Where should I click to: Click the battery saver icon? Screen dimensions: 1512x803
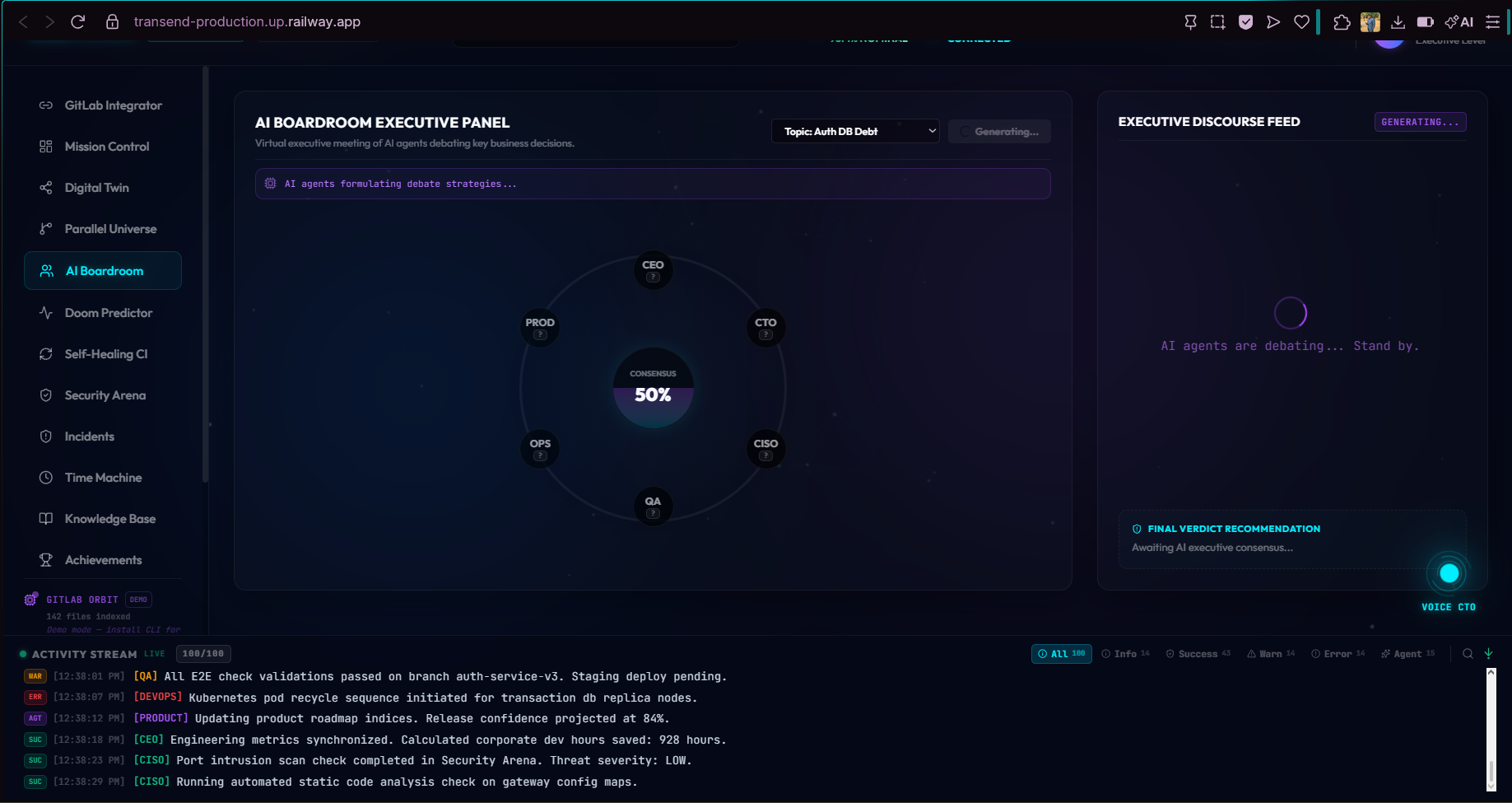point(1426,22)
